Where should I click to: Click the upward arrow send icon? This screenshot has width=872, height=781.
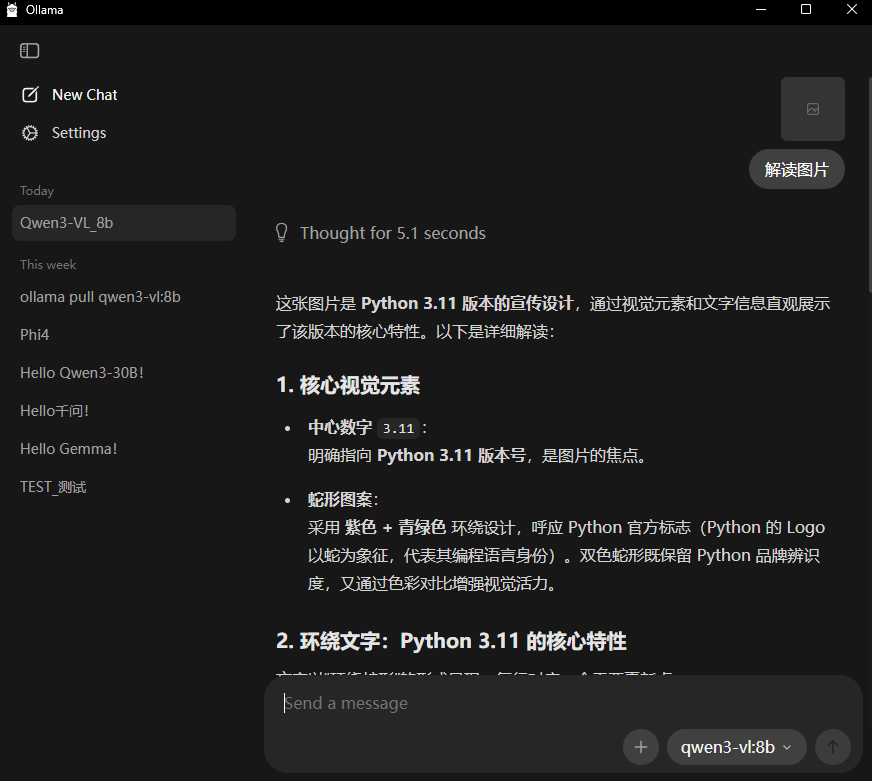(832, 747)
